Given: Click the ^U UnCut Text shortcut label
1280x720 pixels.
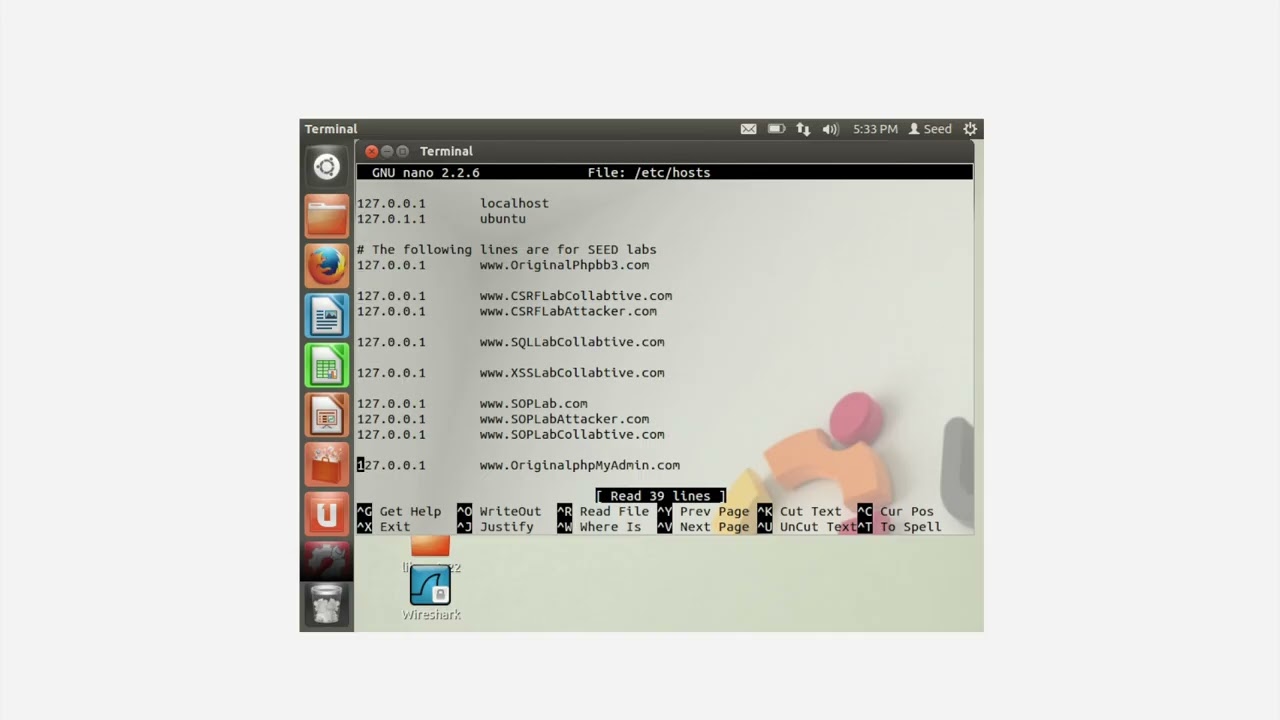Looking at the screenshot, I should click(807, 527).
